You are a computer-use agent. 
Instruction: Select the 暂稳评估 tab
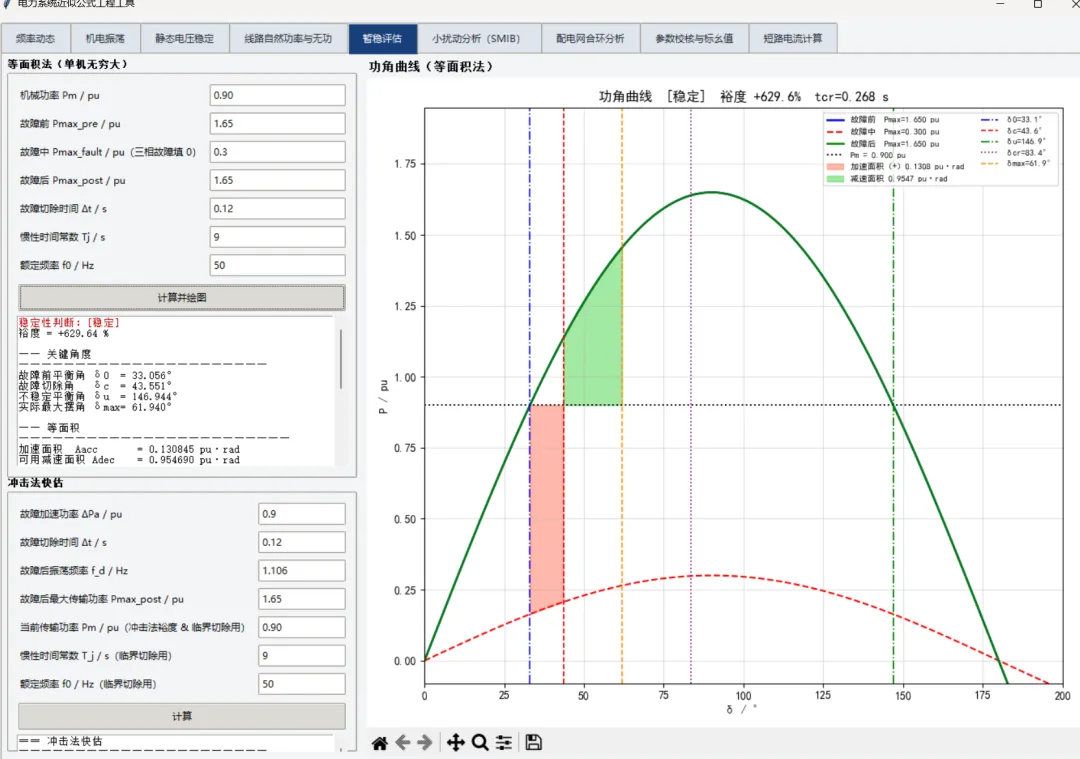pyautogui.click(x=382, y=39)
